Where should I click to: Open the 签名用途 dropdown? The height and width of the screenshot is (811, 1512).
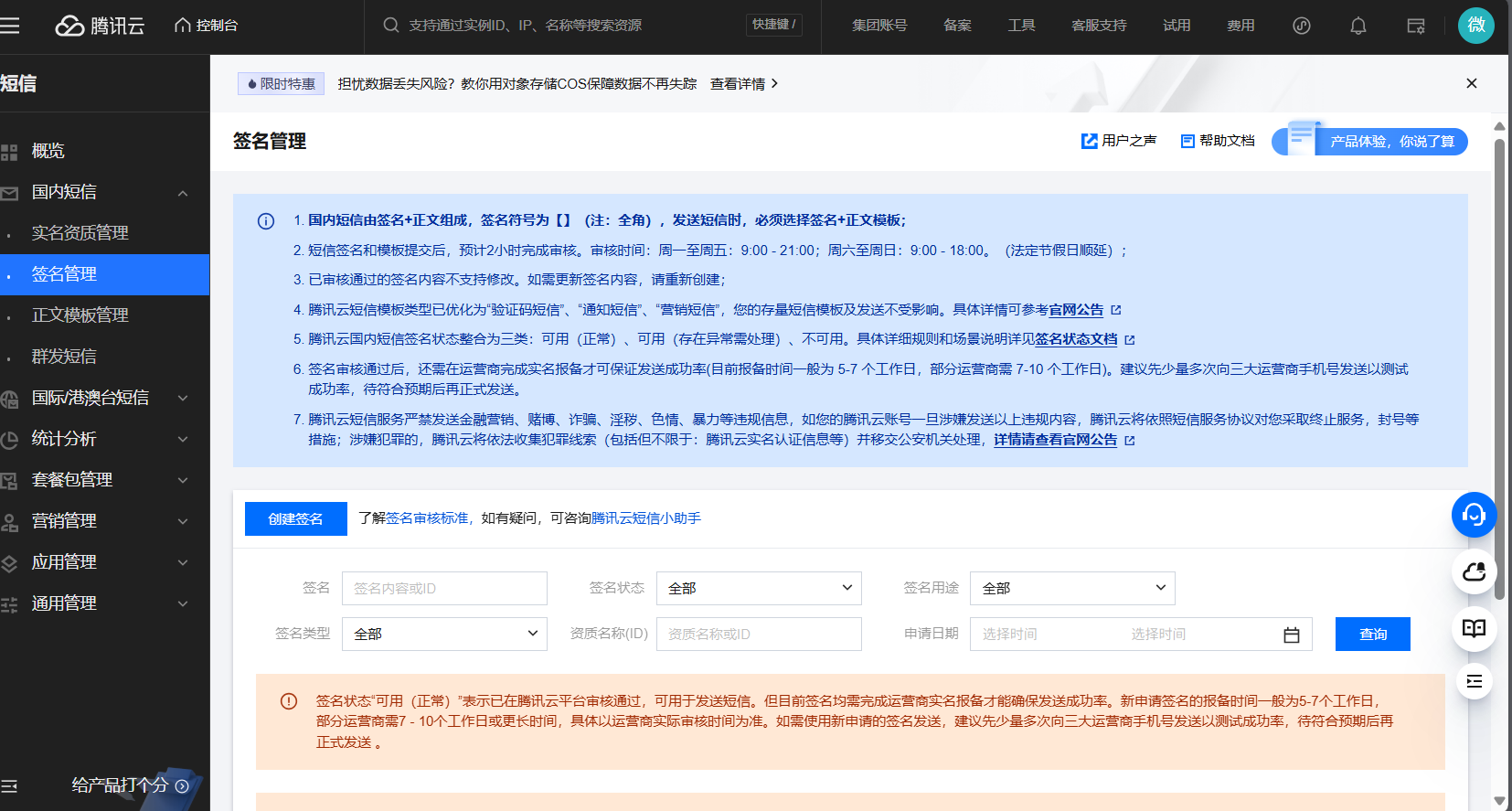point(1072,588)
